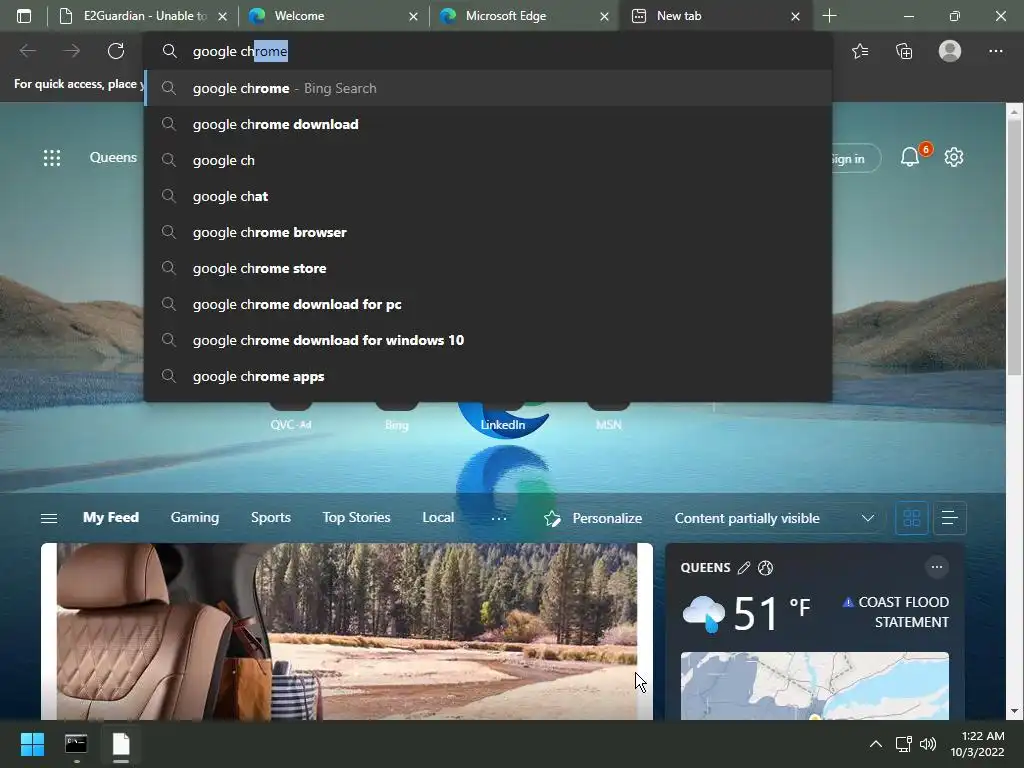Screen dimensions: 1024x768
Task: Open Edge Settings and more menu
Action: click(995, 51)
